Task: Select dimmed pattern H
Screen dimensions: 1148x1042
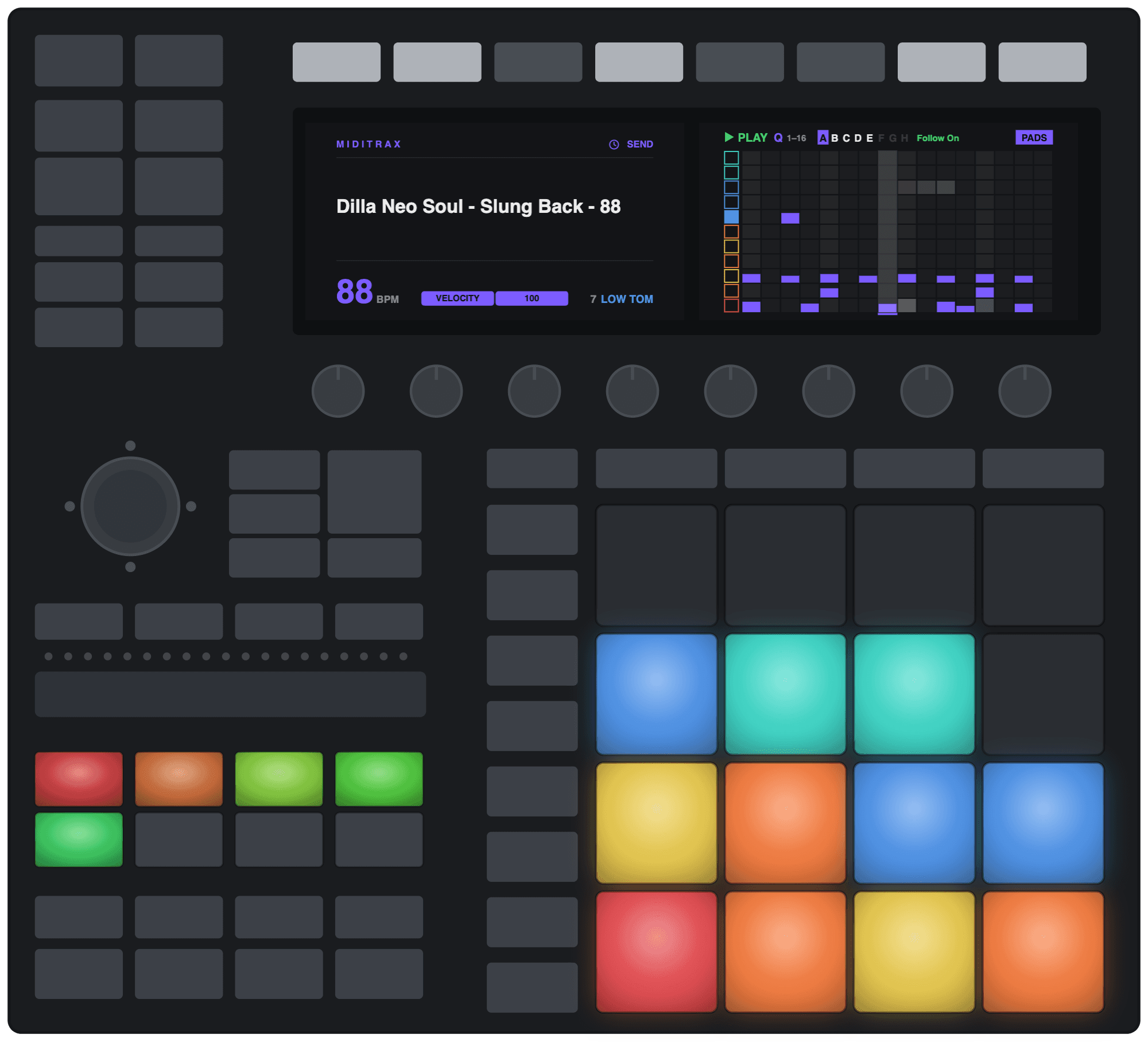Action: point(905,138)
